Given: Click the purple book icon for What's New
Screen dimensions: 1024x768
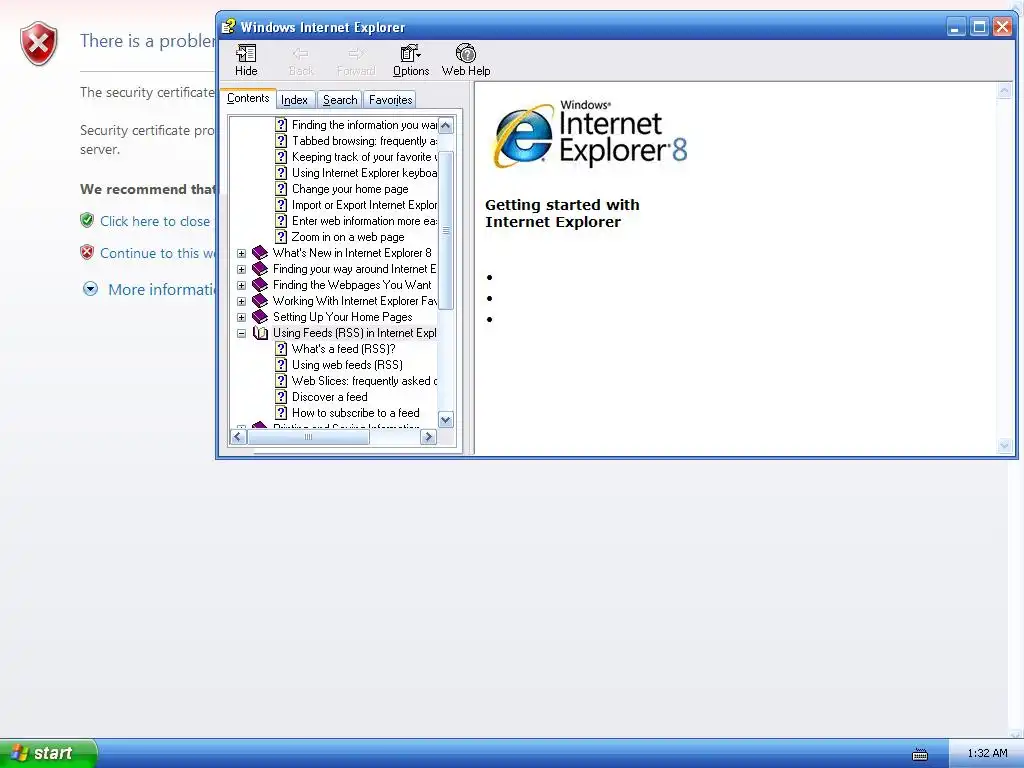Looking at the screenshot, I should click(x=260, y=253).
